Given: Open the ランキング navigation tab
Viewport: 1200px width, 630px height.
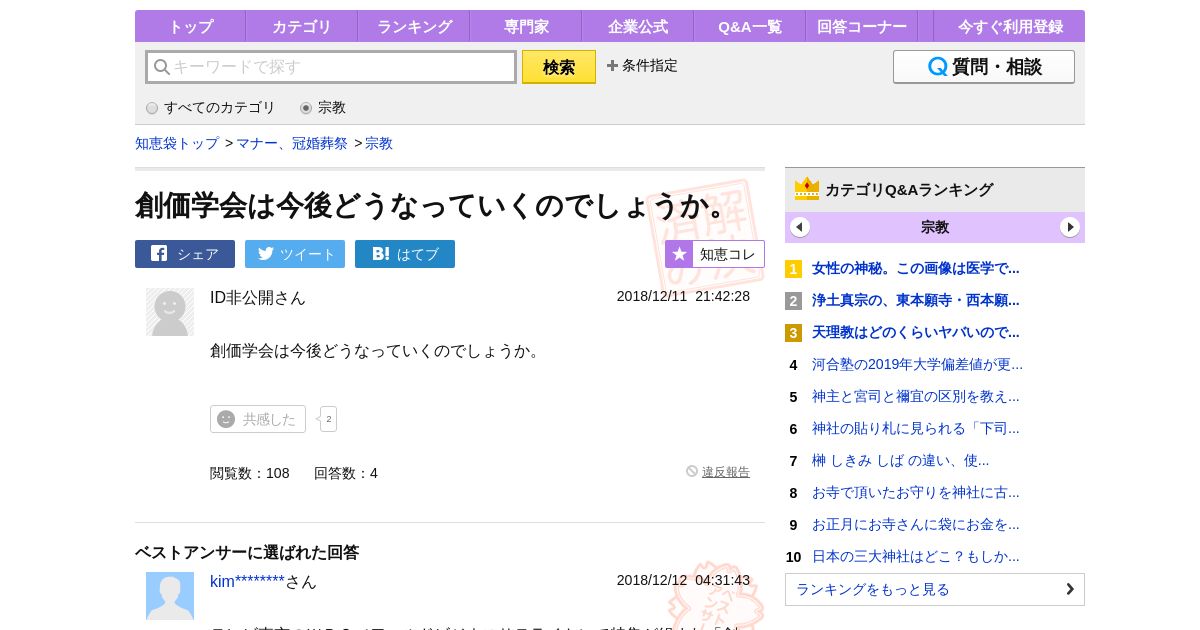Looking at the screenshot, I should [x=414, y=27].
